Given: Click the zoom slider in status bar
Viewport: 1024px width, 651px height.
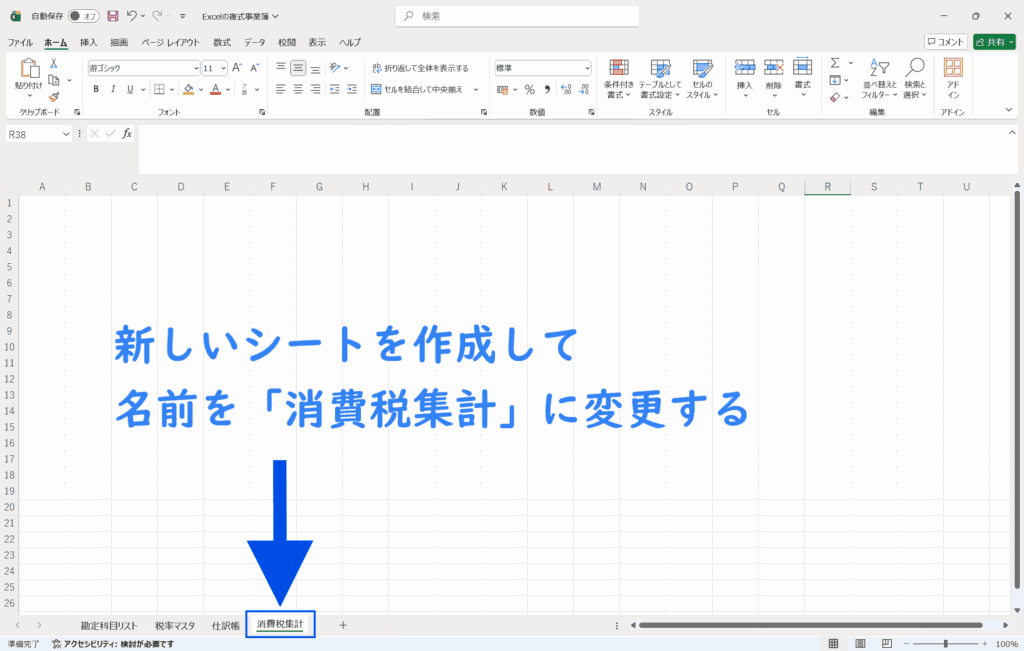Looking at the screenshot, I should coord(945,643).
